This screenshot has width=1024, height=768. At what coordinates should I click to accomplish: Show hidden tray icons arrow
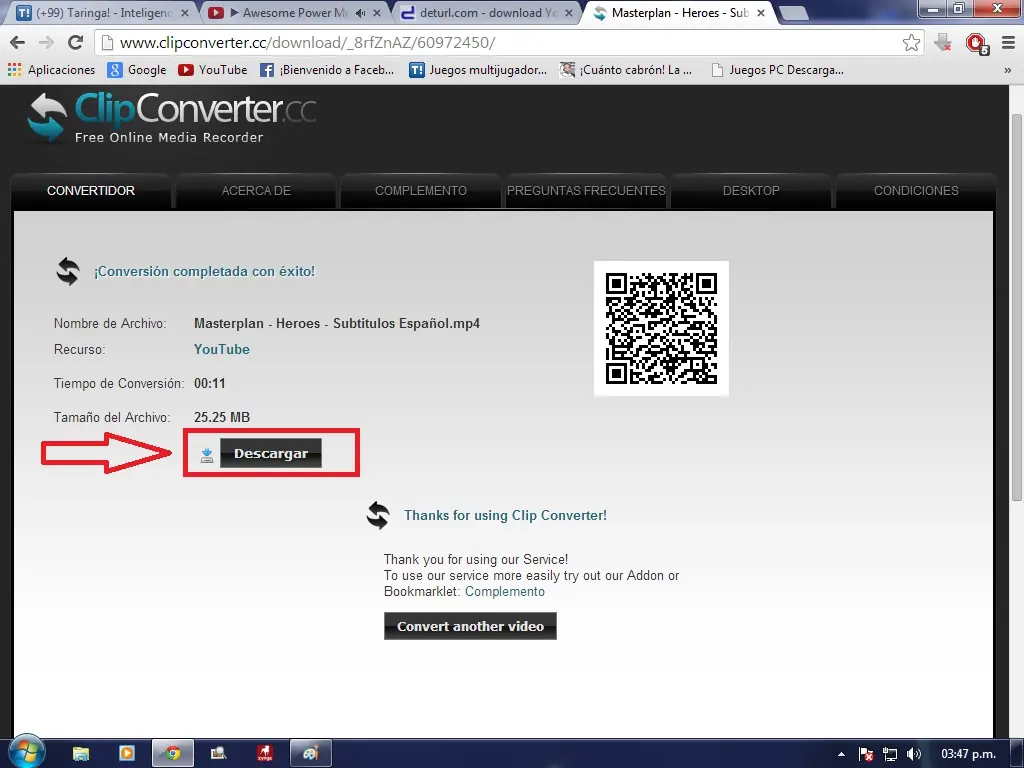click(x=841, y=754)
